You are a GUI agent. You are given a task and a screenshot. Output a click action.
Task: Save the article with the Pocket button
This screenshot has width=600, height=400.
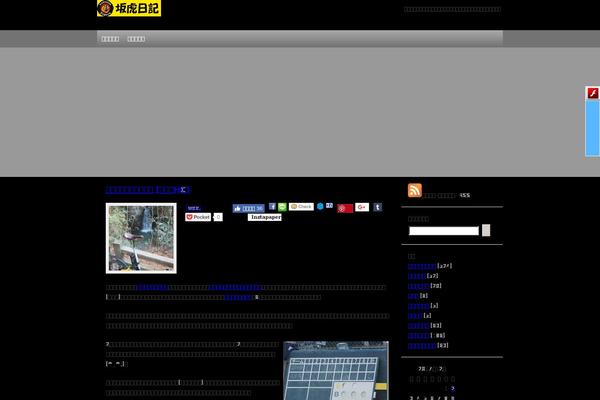coord(198,217)
